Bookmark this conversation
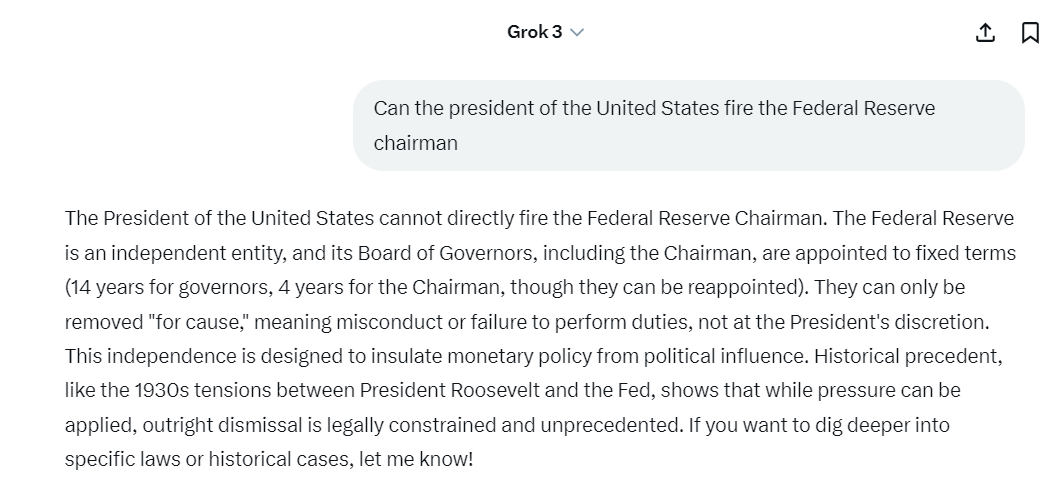 (x=1030, y=32)
